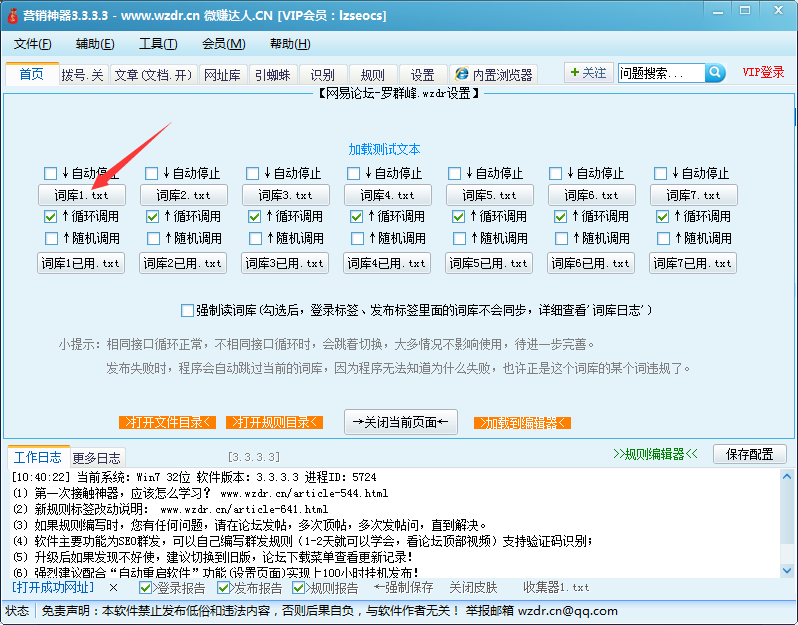Click the >打开规则目录< orange button
The image size is (798, 625).
274,422
